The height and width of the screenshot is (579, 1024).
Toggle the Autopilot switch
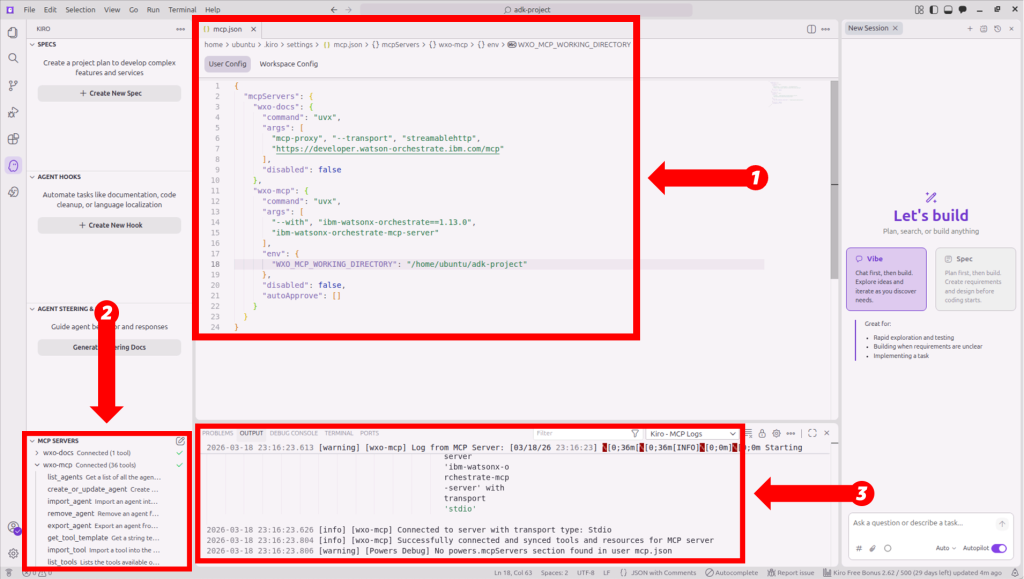pos(998,548)
